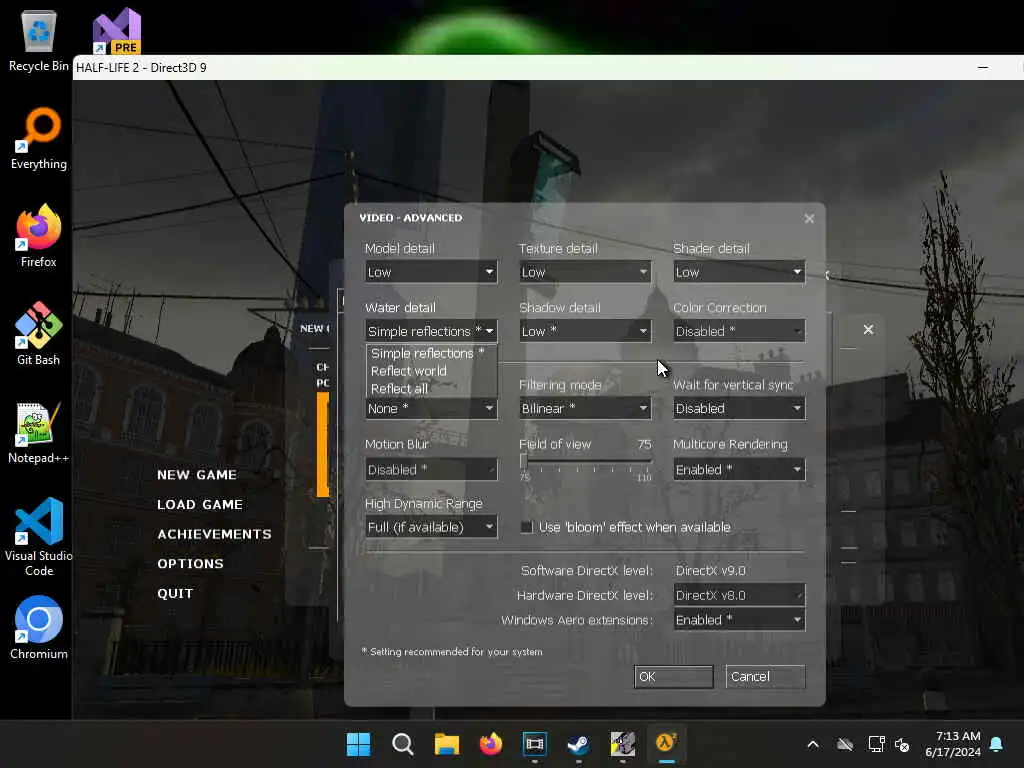Open the Filtering mode dropdown
1024x768 pixels.
(x=585, y=408)
